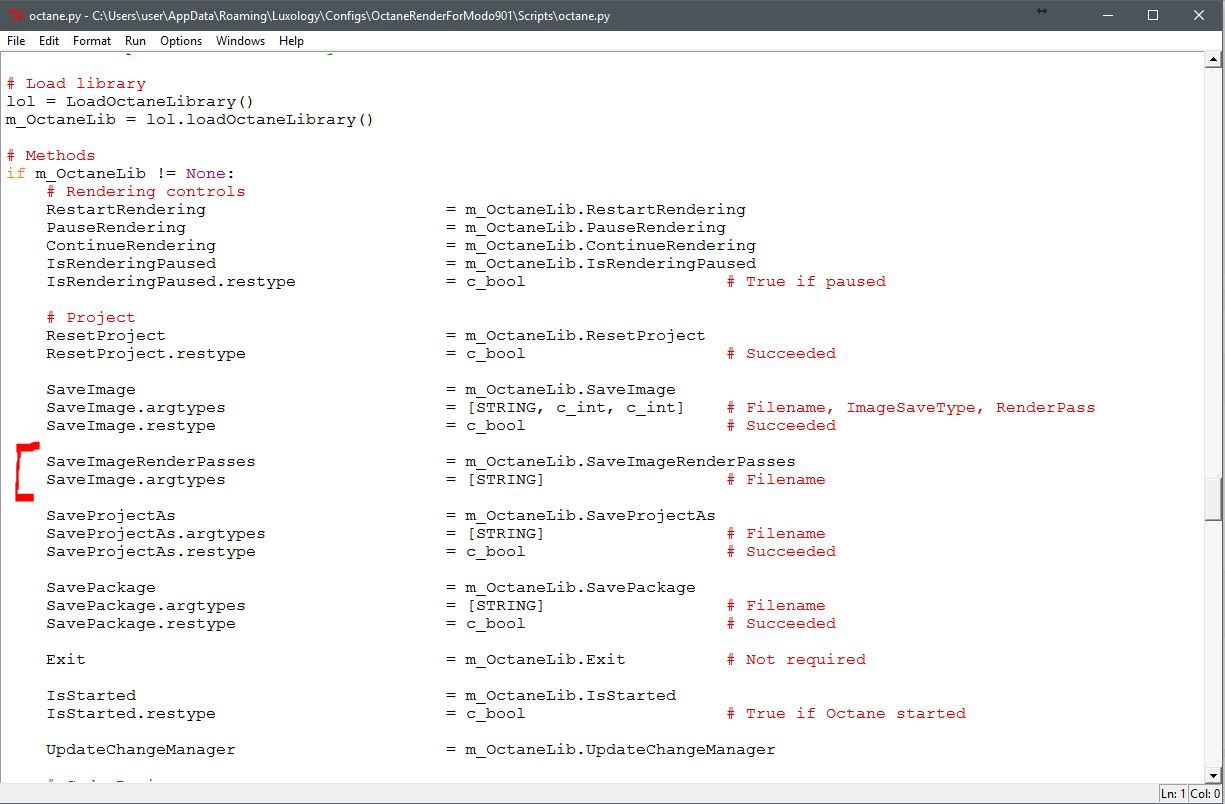Viewport: 1225px width, 804px height.
Task: Click 'm_OctaneLib.Exit' text
Action: tap(546, 660)
